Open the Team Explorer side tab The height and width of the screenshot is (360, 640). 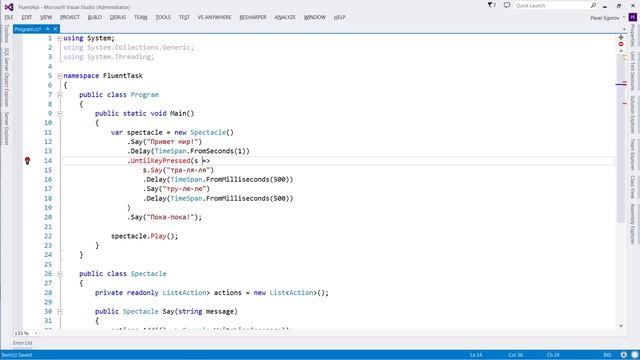point(633,154)
